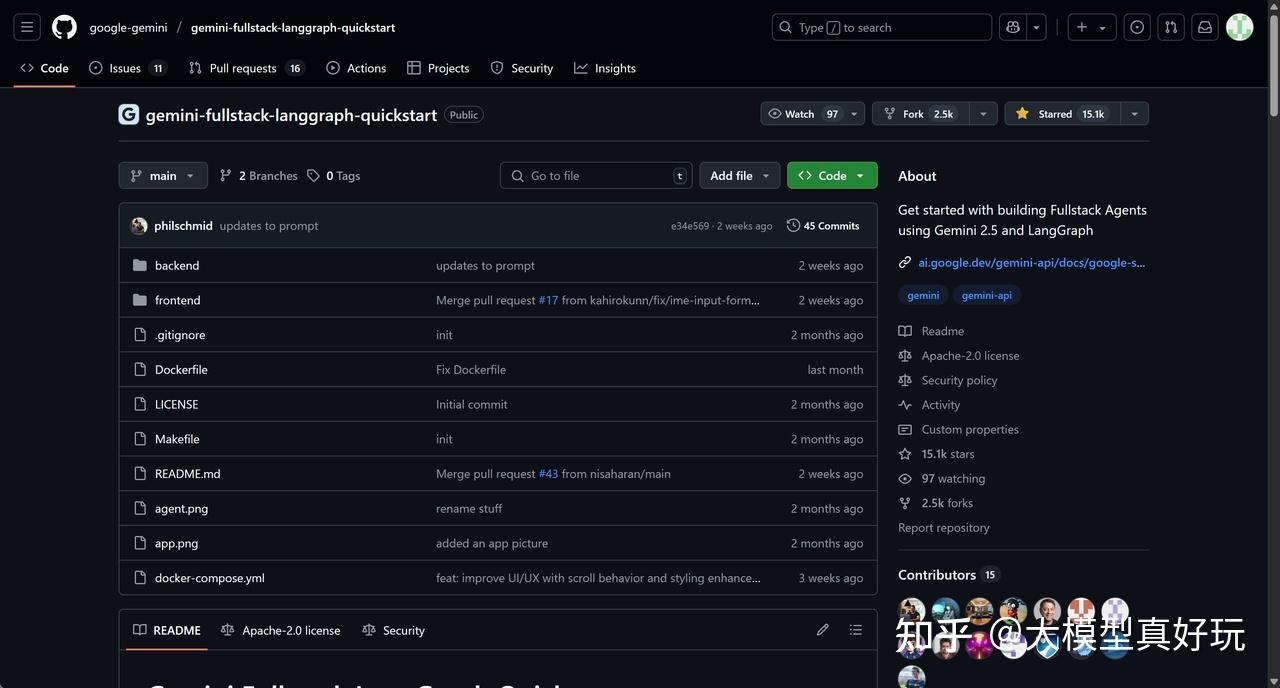This screenshot has height=688, width=1280.
Task: View the 2 Branches of the repo
Action: (258, 175)
